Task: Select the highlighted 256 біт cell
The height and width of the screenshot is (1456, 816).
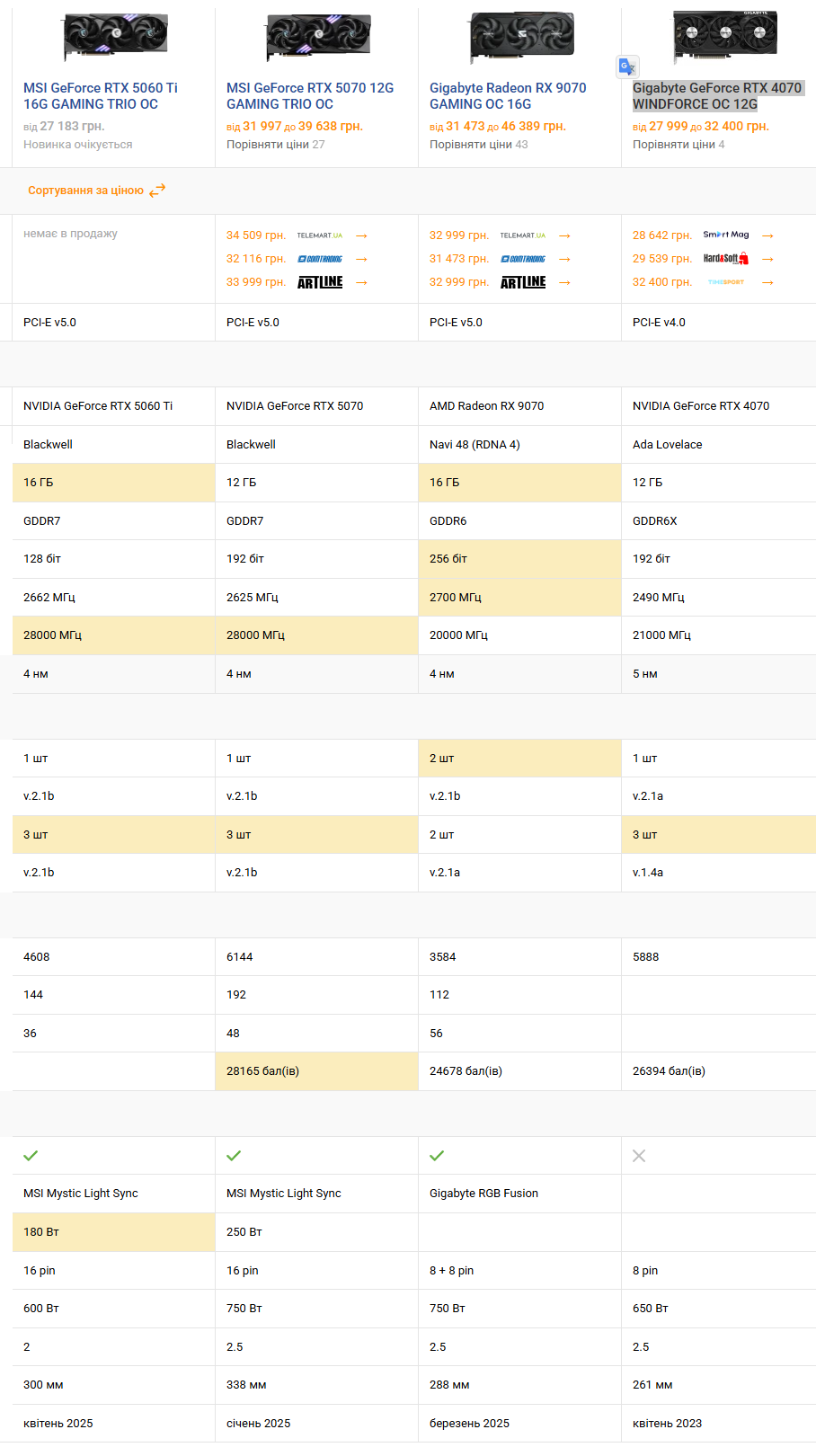Action: point(520,559)
